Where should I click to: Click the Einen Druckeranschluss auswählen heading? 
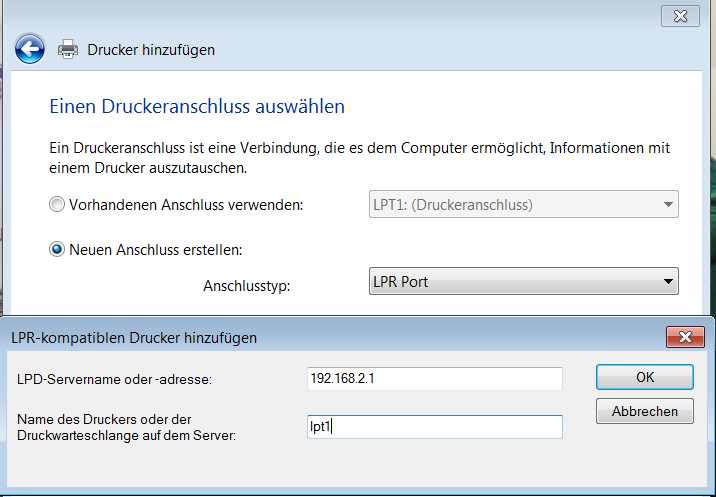[x=197, y=106]
